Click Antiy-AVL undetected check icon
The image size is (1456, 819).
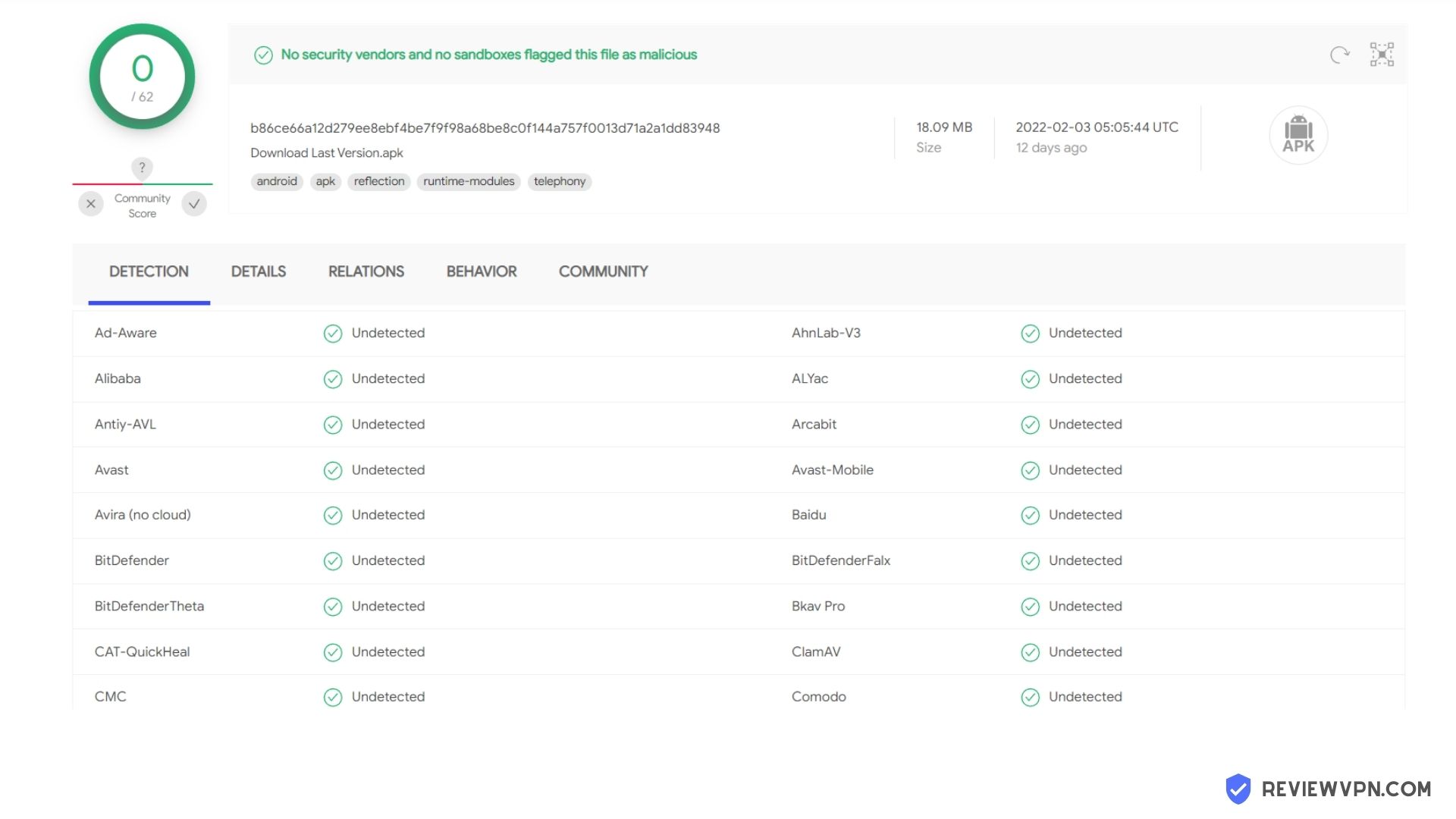coord(333,425)
